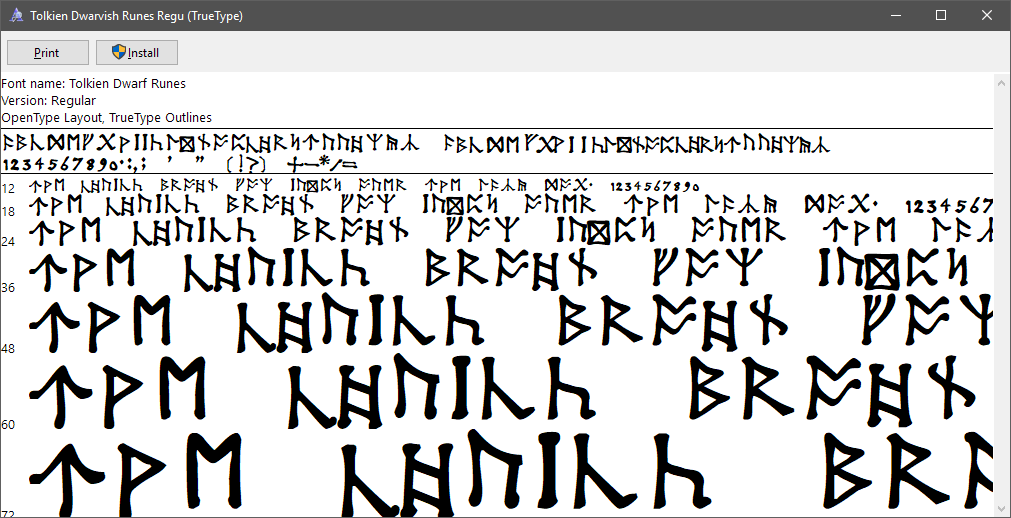The width and height of the screenshot is (1011, 518).
Task: Click the digits row '1234567890' in character set
Action: tap(61, 164)
